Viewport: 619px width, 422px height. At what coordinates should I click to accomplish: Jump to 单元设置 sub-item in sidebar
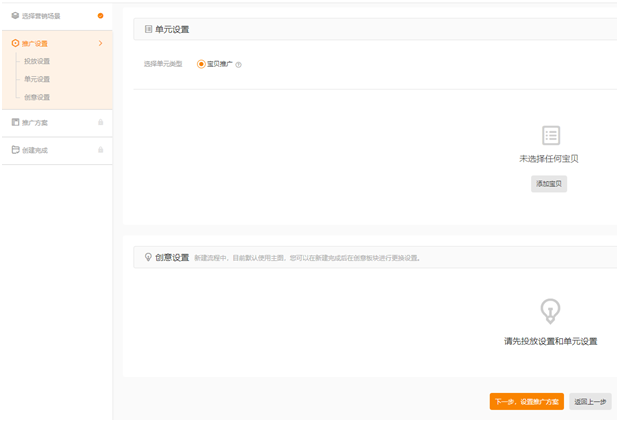(37, 79)
